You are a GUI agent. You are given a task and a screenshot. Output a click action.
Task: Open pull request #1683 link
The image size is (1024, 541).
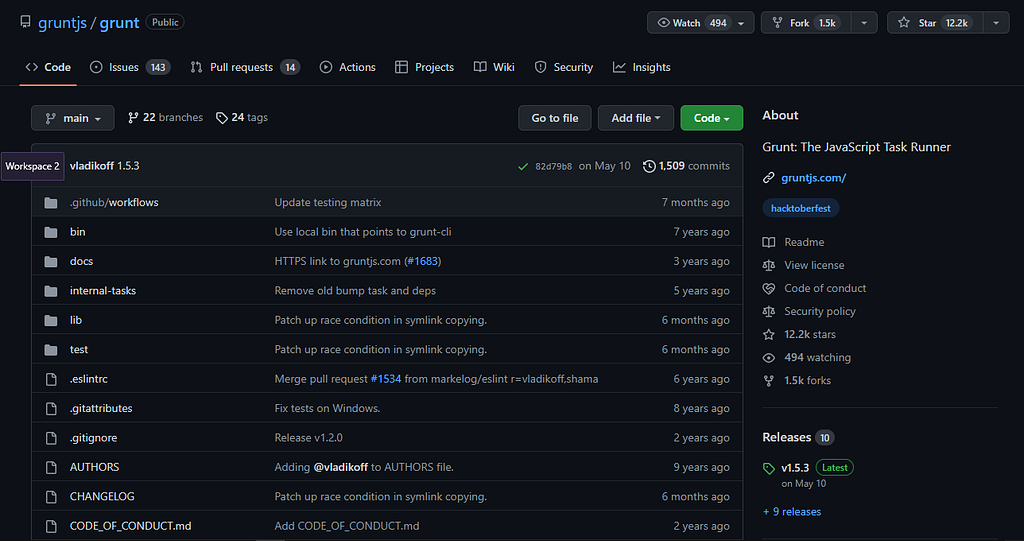pos(423,261)
